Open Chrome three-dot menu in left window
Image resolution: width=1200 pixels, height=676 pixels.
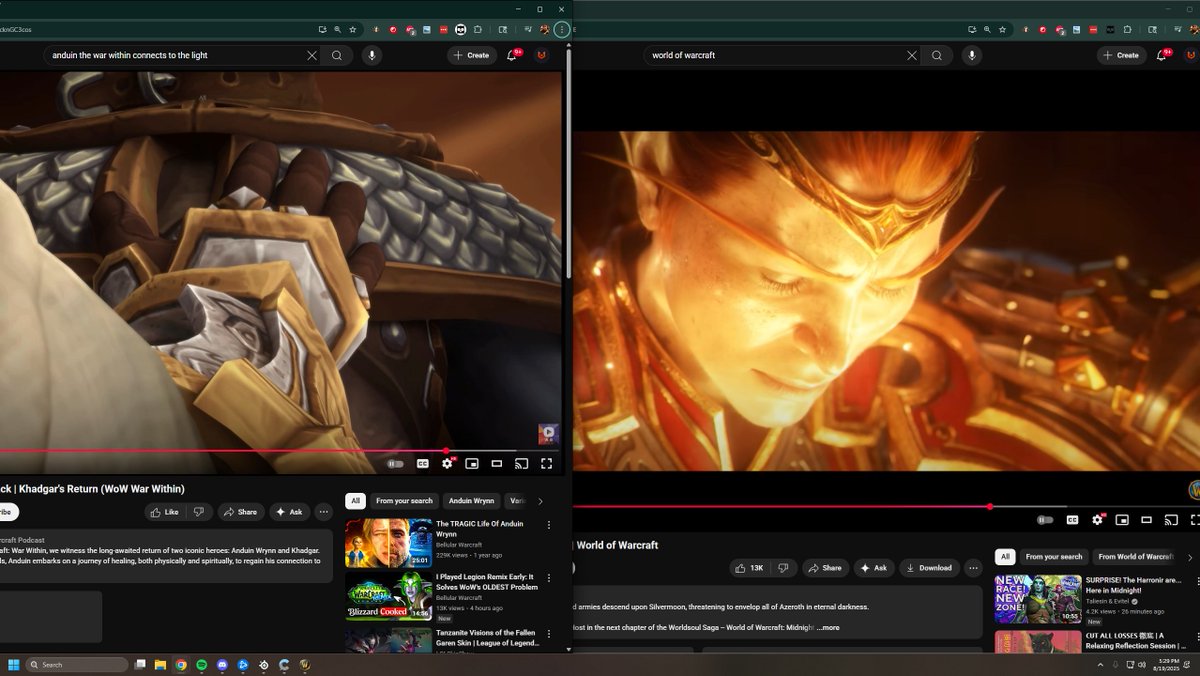(562, 30)
